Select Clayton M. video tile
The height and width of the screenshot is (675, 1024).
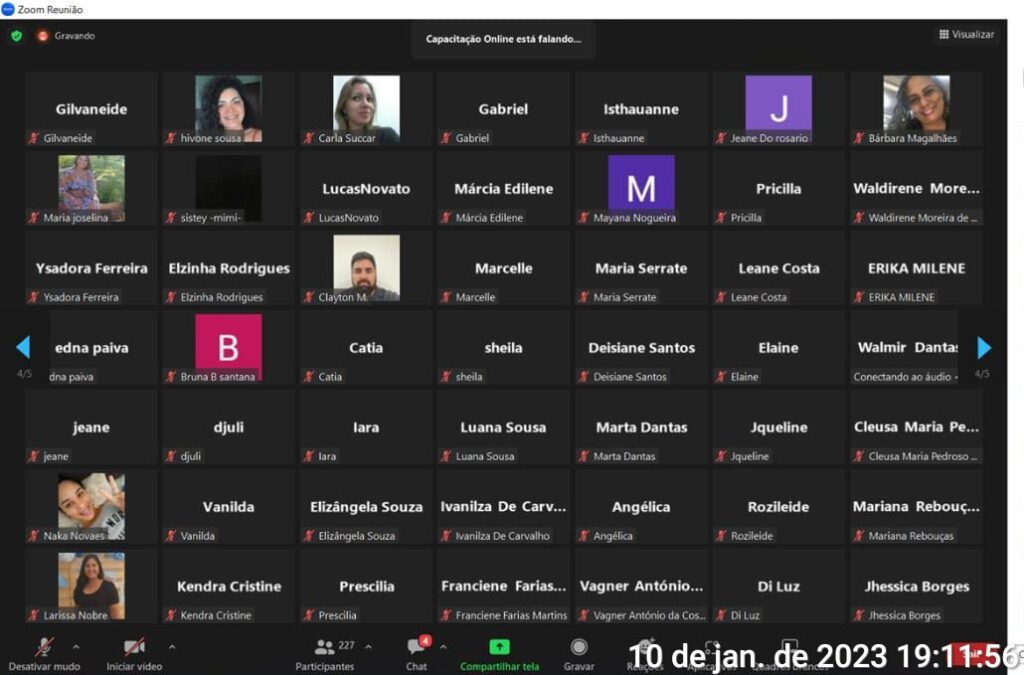pyautogui.click(x=366, y=267)
